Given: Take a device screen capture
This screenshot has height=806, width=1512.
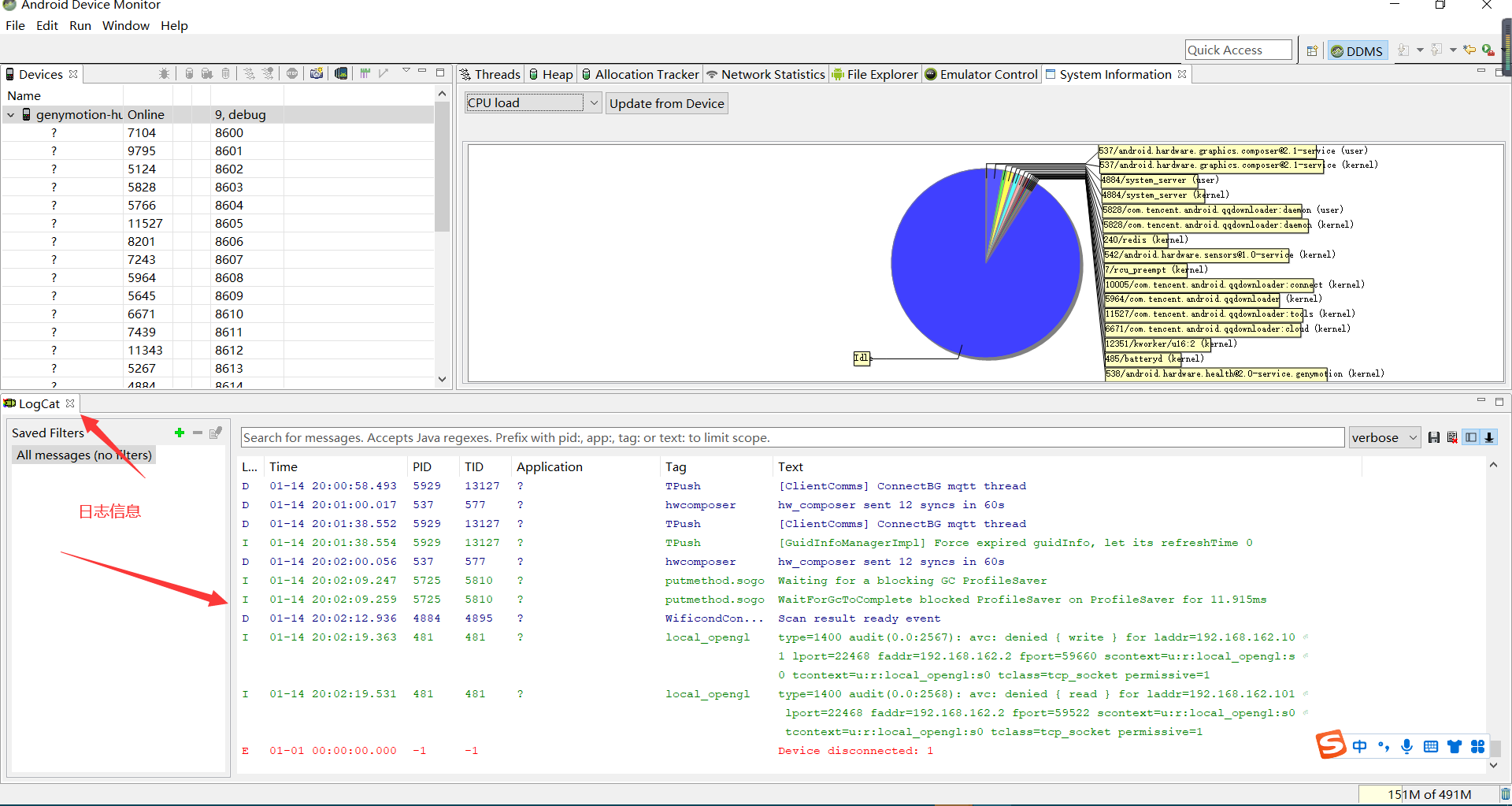Looking at the screenshot, I should (x=317, y=73).
